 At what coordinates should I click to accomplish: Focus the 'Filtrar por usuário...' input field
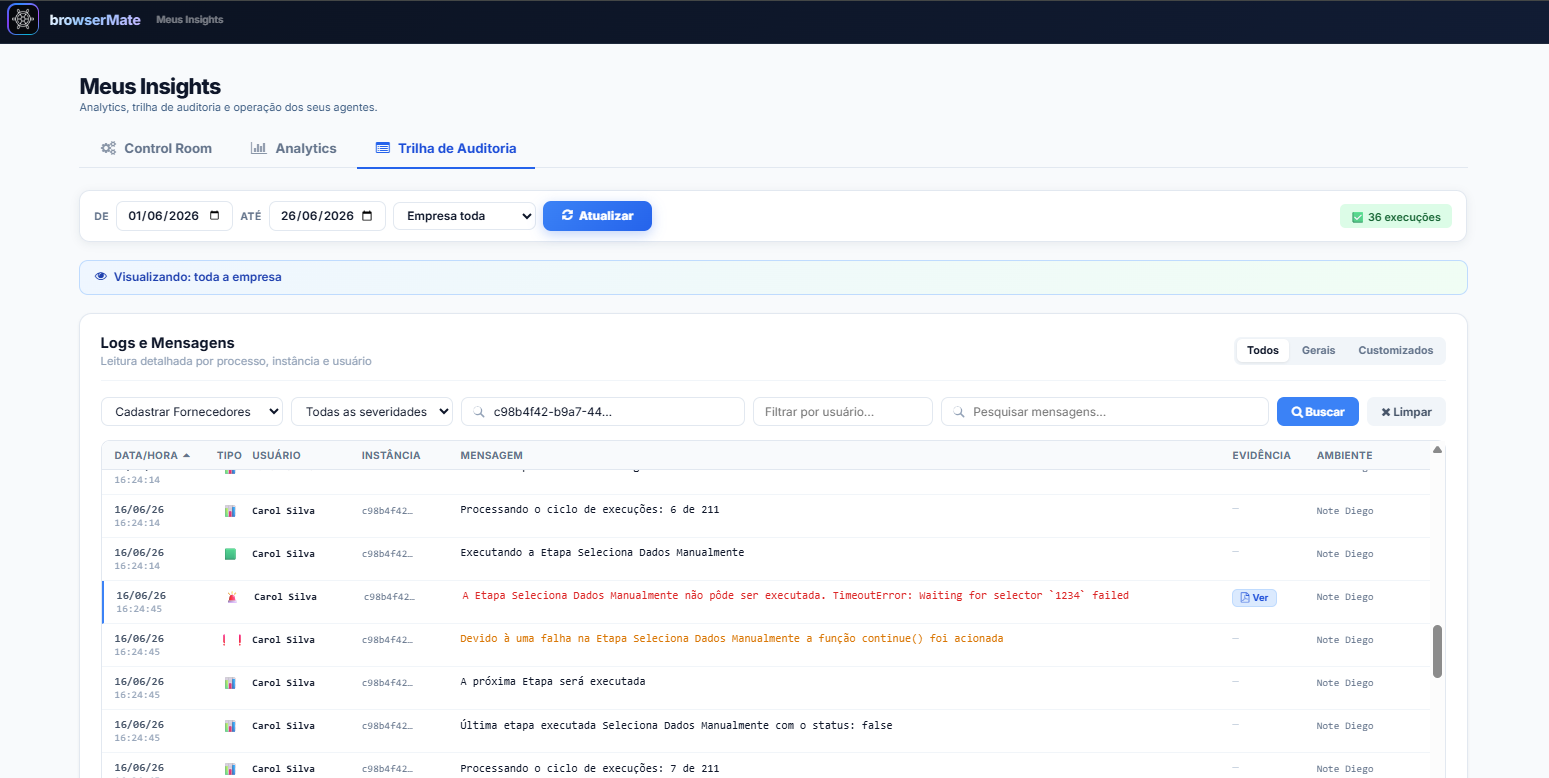(x=843, y=412)
